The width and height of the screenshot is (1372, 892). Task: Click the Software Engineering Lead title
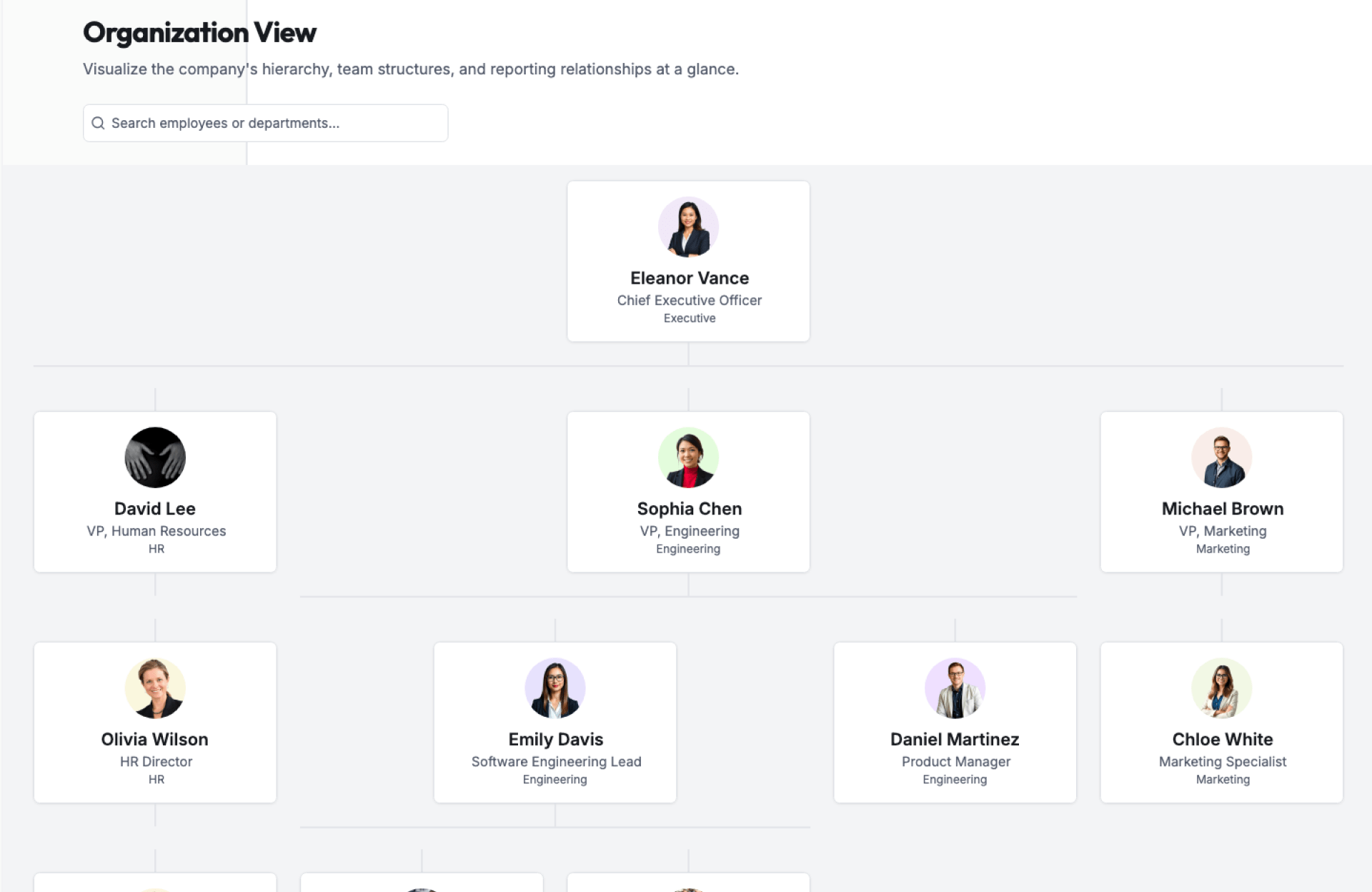click(556, 762)
